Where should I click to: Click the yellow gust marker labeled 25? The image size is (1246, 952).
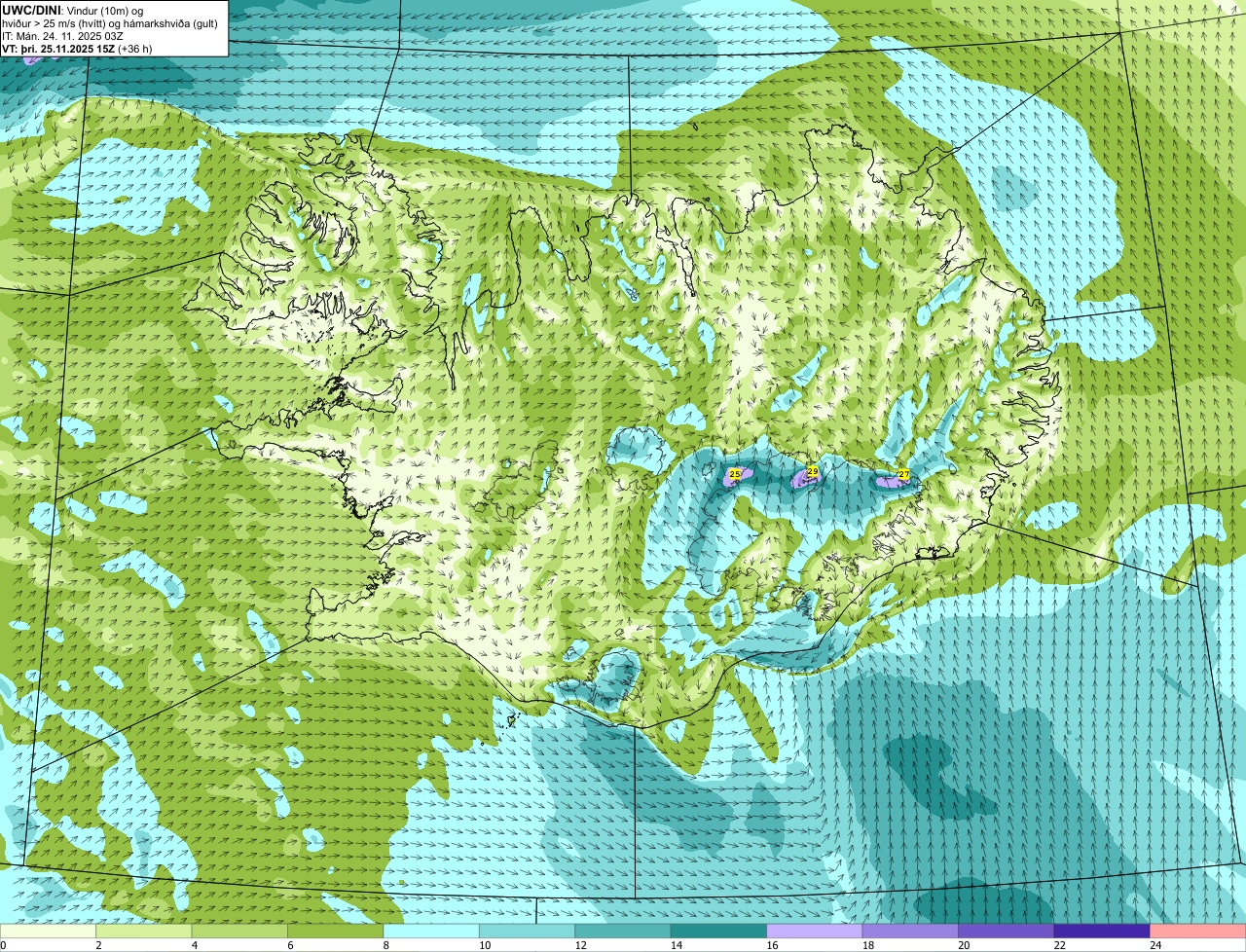pyautogui.click(x=735, y=474)
